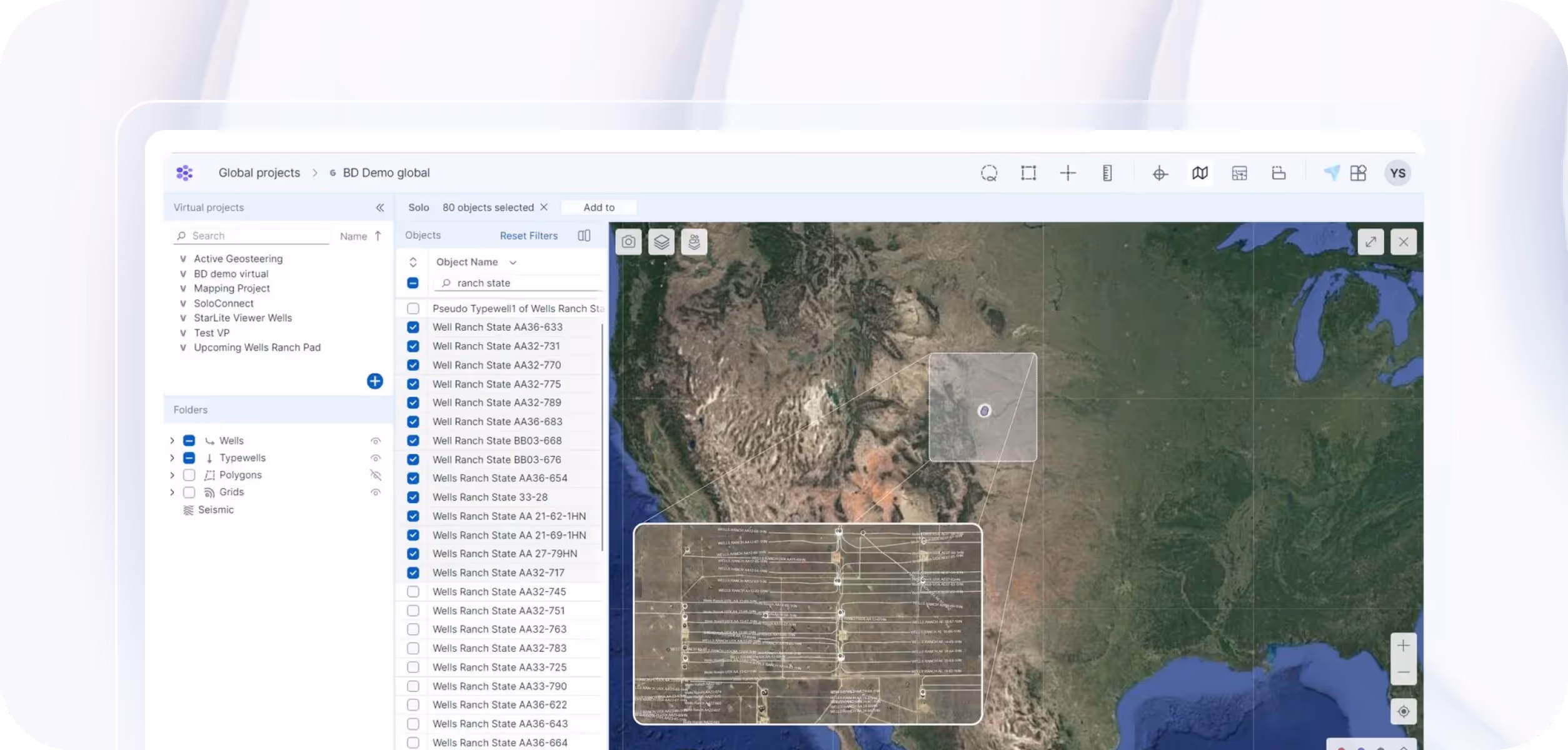Toggle the Wells folder checkbox

[x=189, y=441]
